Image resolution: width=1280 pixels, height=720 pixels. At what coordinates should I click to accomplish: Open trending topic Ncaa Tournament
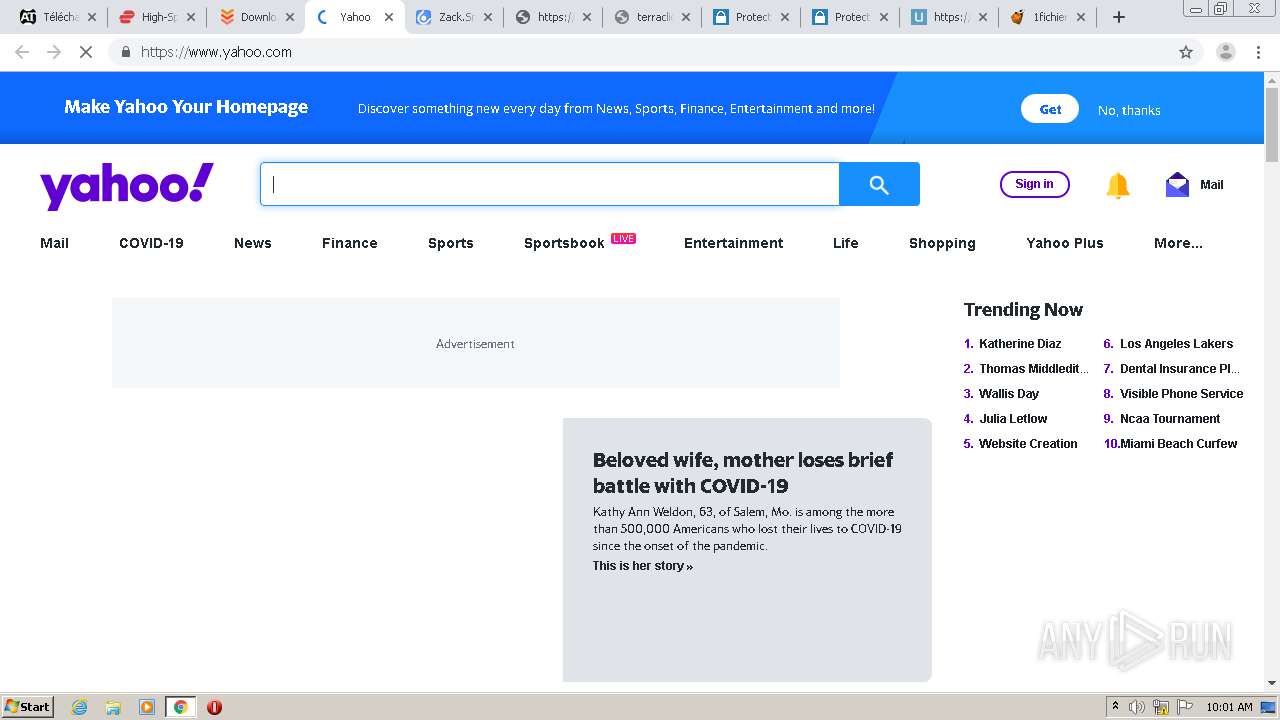pos(1170,419)
